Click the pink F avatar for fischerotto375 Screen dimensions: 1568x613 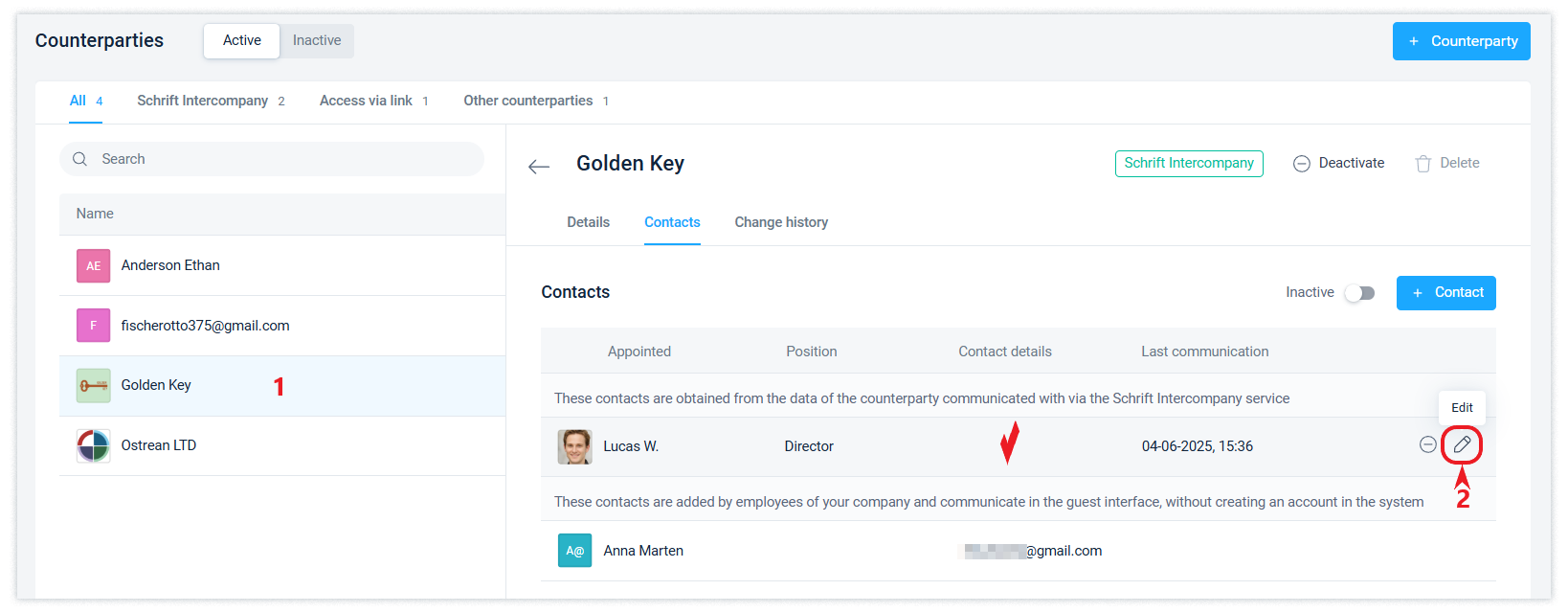94,326
